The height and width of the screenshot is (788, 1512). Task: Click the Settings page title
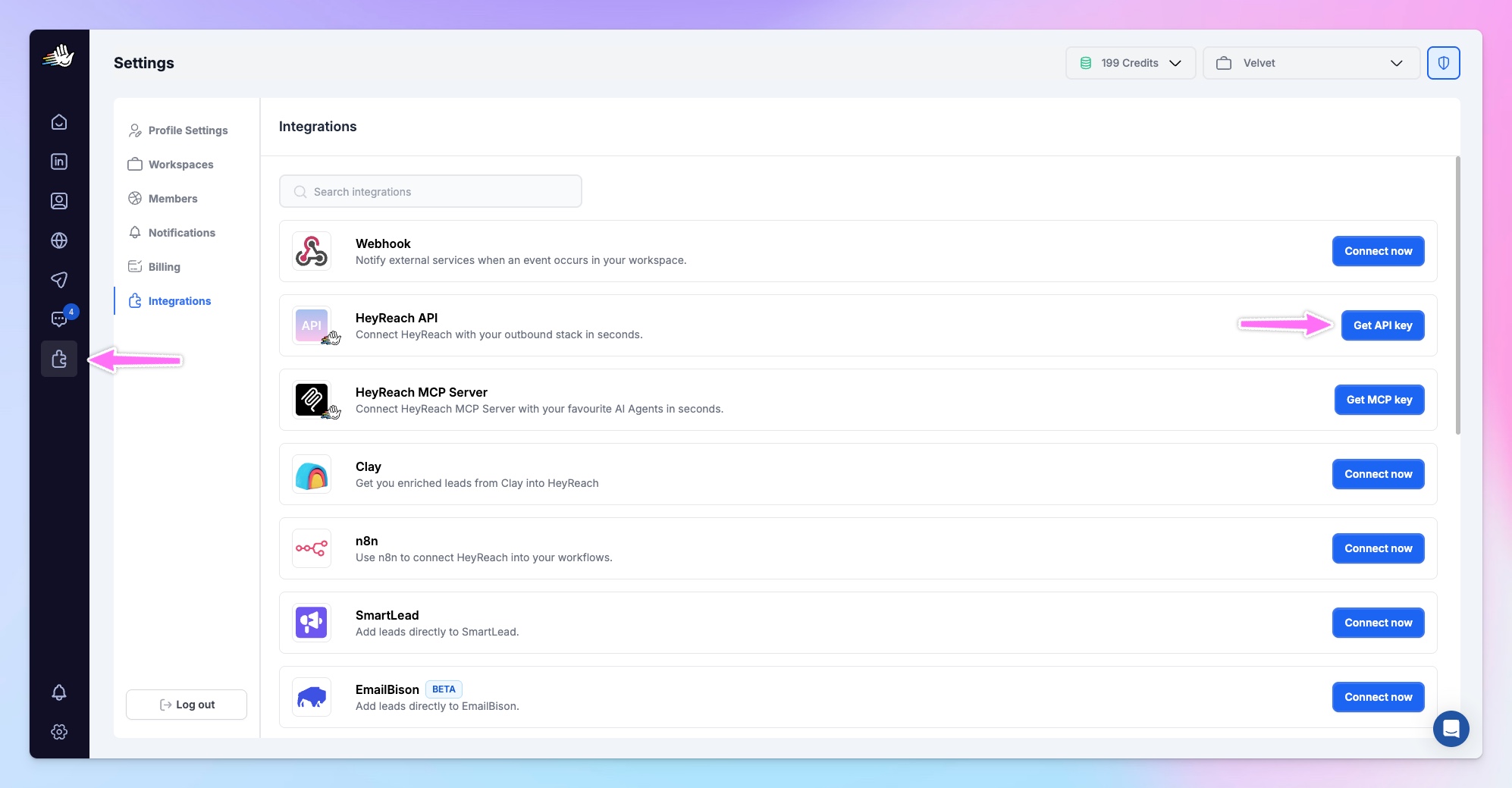click(144, 63)
